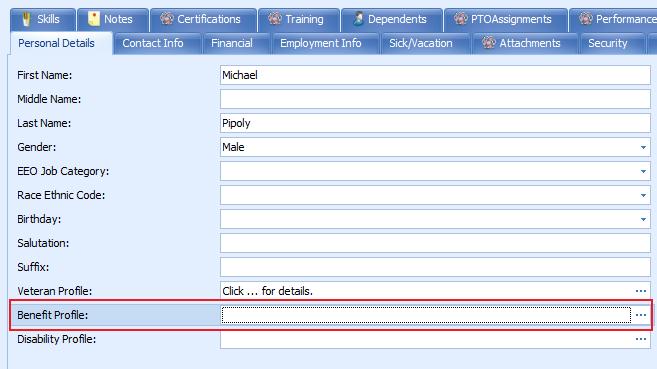Switch to the Contact Info tab
657x369 pixels.
[x=157, y=43]
